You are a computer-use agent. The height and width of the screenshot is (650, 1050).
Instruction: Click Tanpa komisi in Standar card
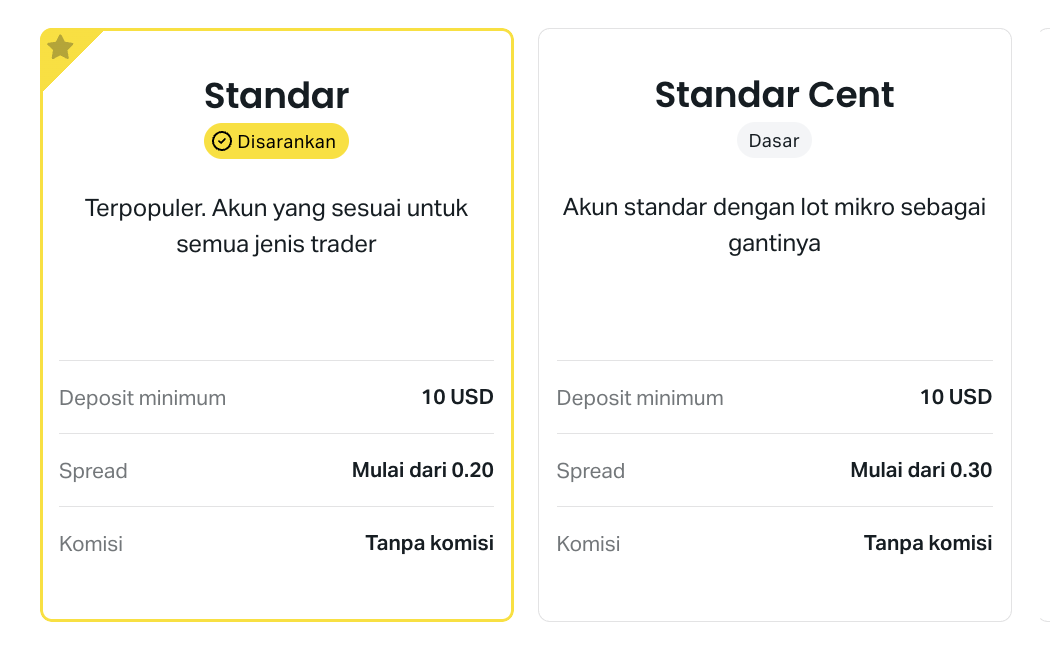tap(429, 543)
